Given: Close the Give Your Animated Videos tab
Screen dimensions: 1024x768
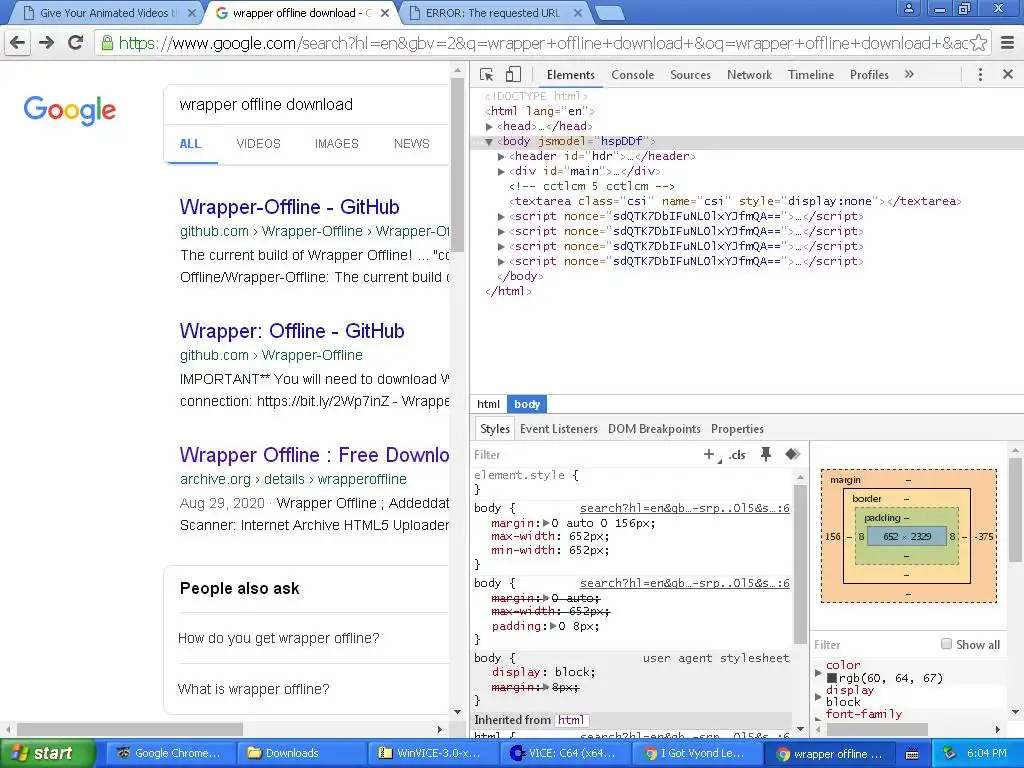Looking at the screenshot, I should [x=192, y=13].
